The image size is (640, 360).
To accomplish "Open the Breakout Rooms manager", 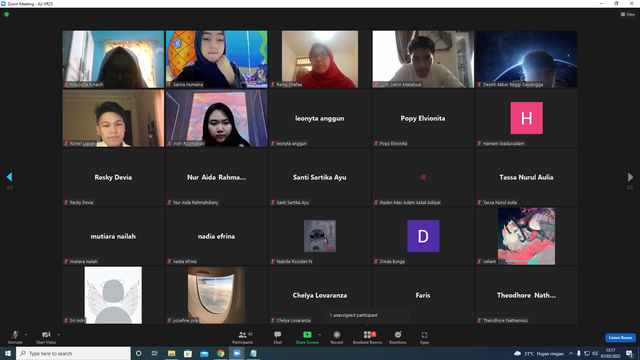I will coord(367,337).
